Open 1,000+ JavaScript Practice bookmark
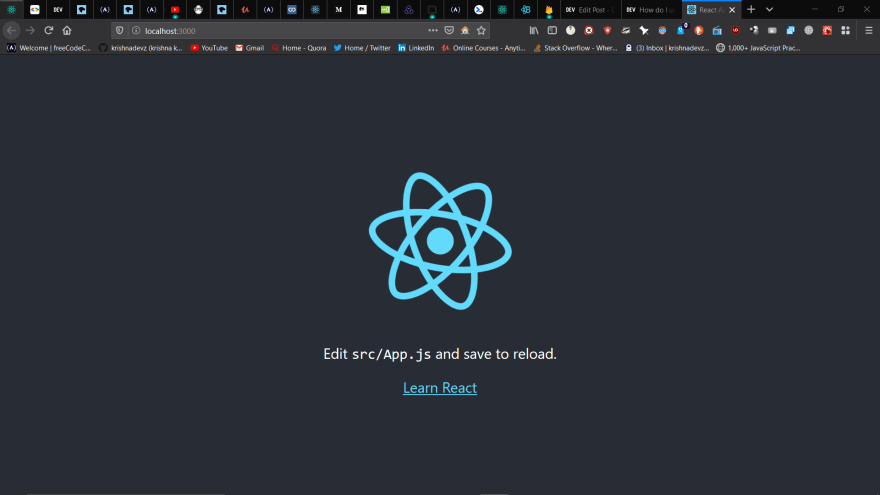Screen dimensions: 880x495 point(758,48)
